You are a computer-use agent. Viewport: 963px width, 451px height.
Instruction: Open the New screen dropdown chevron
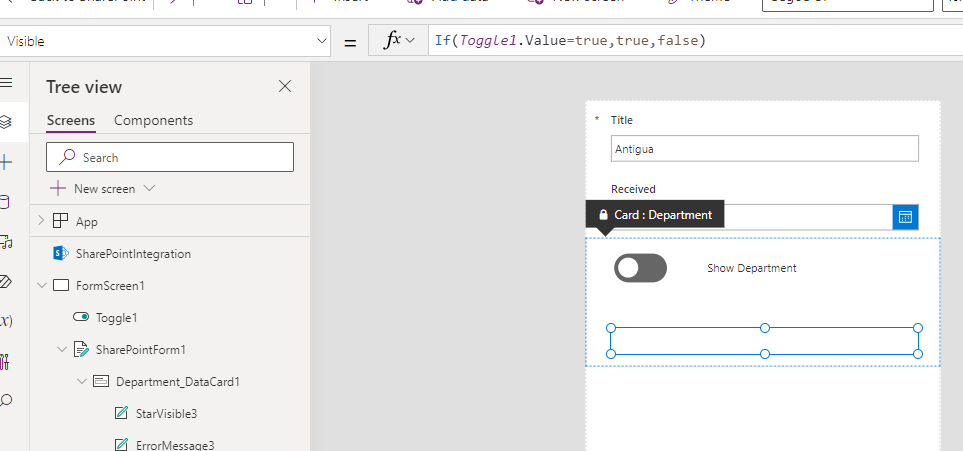point(149,188)
